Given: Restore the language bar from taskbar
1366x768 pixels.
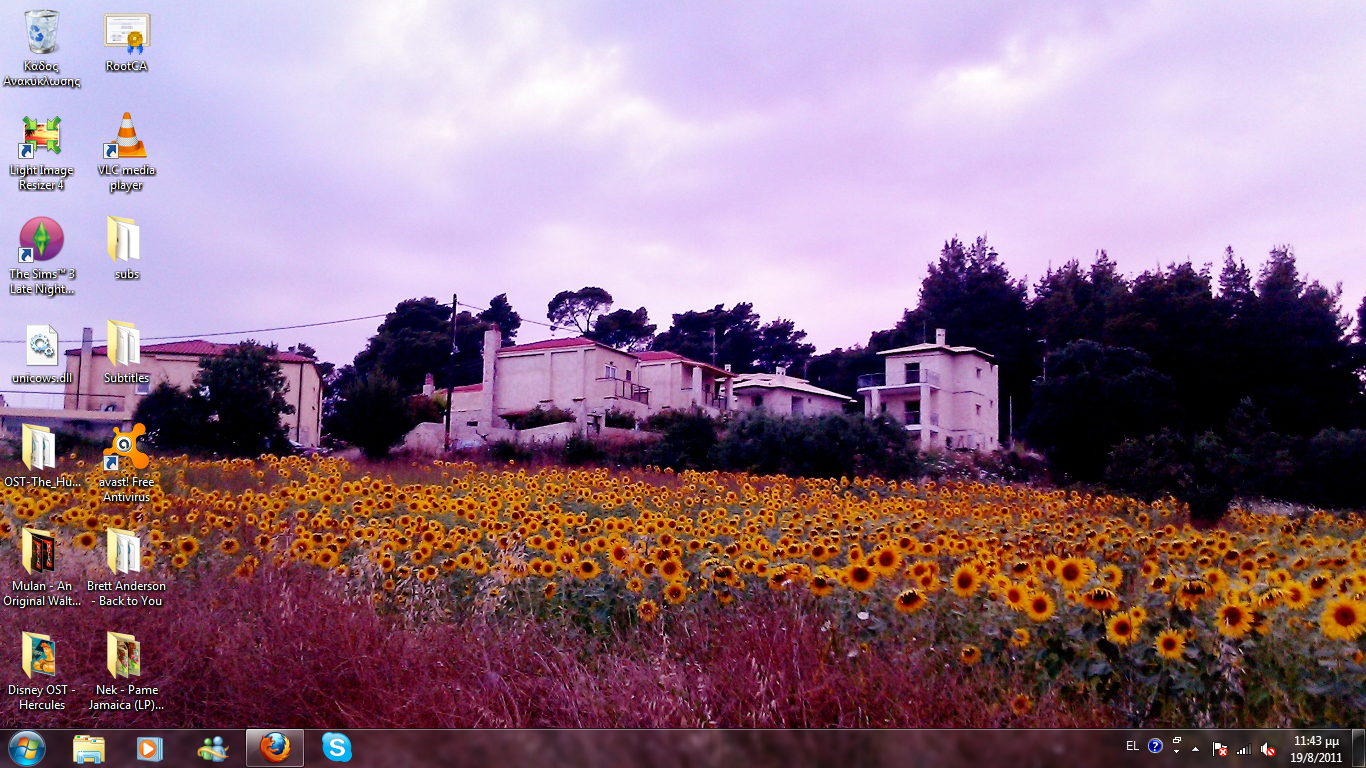Looking at the screenshot, I should point(1177,741).
